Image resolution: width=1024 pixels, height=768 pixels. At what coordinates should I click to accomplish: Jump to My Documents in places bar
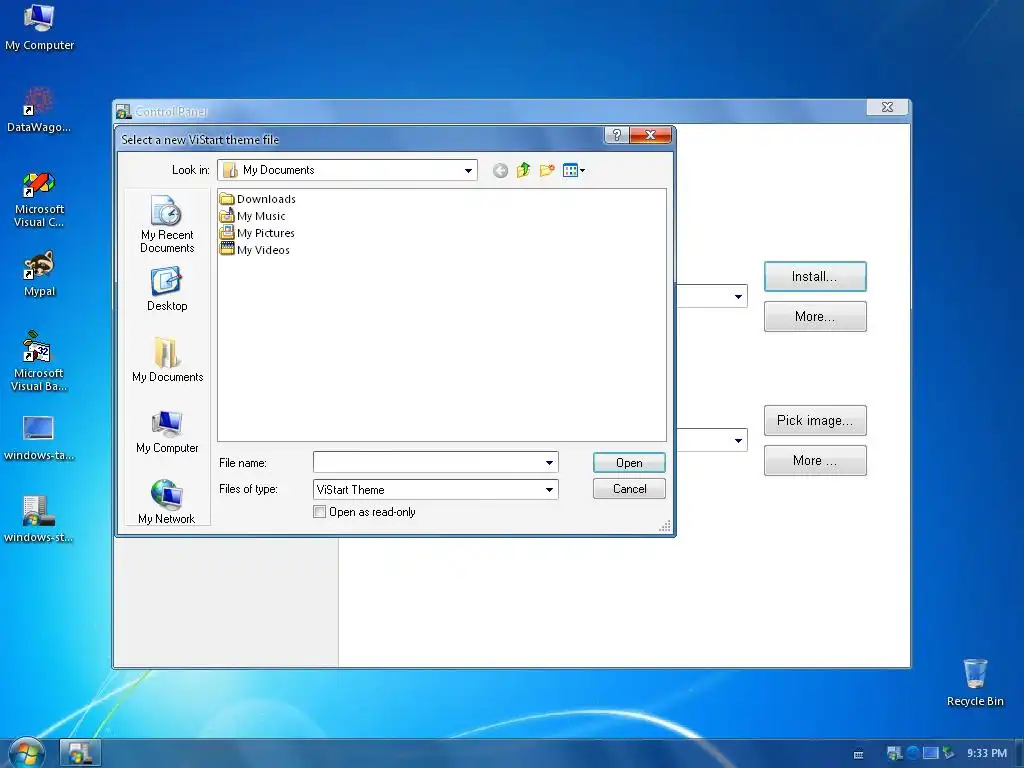167,360
